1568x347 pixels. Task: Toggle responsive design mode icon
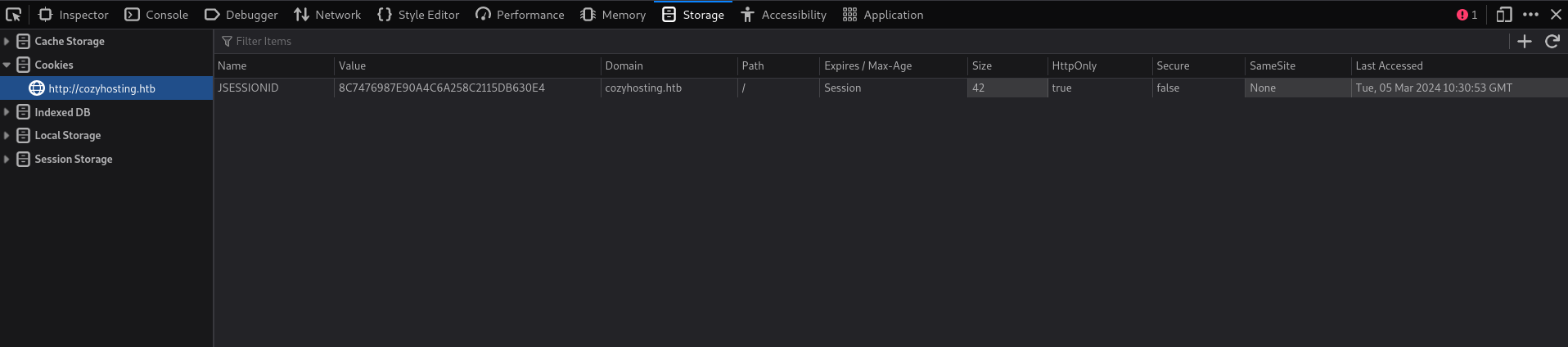coord(1503,15)
